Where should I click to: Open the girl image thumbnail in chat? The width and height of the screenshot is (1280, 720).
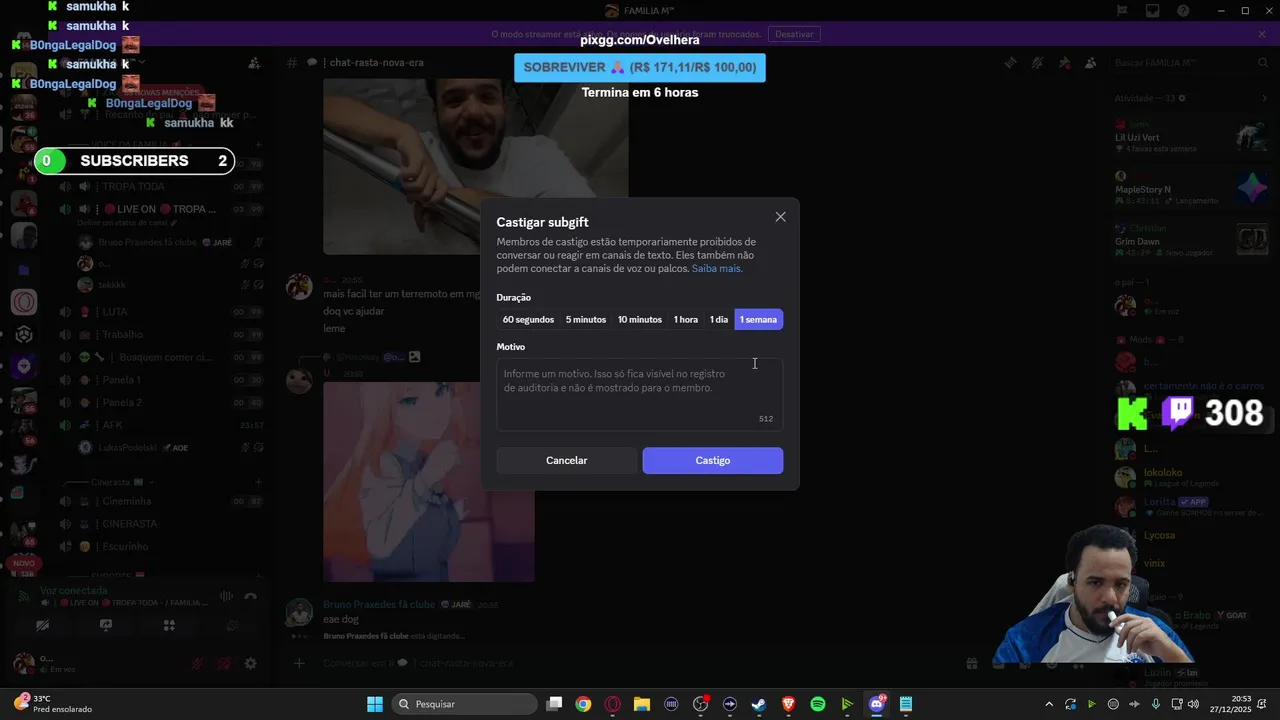[428, 481]
